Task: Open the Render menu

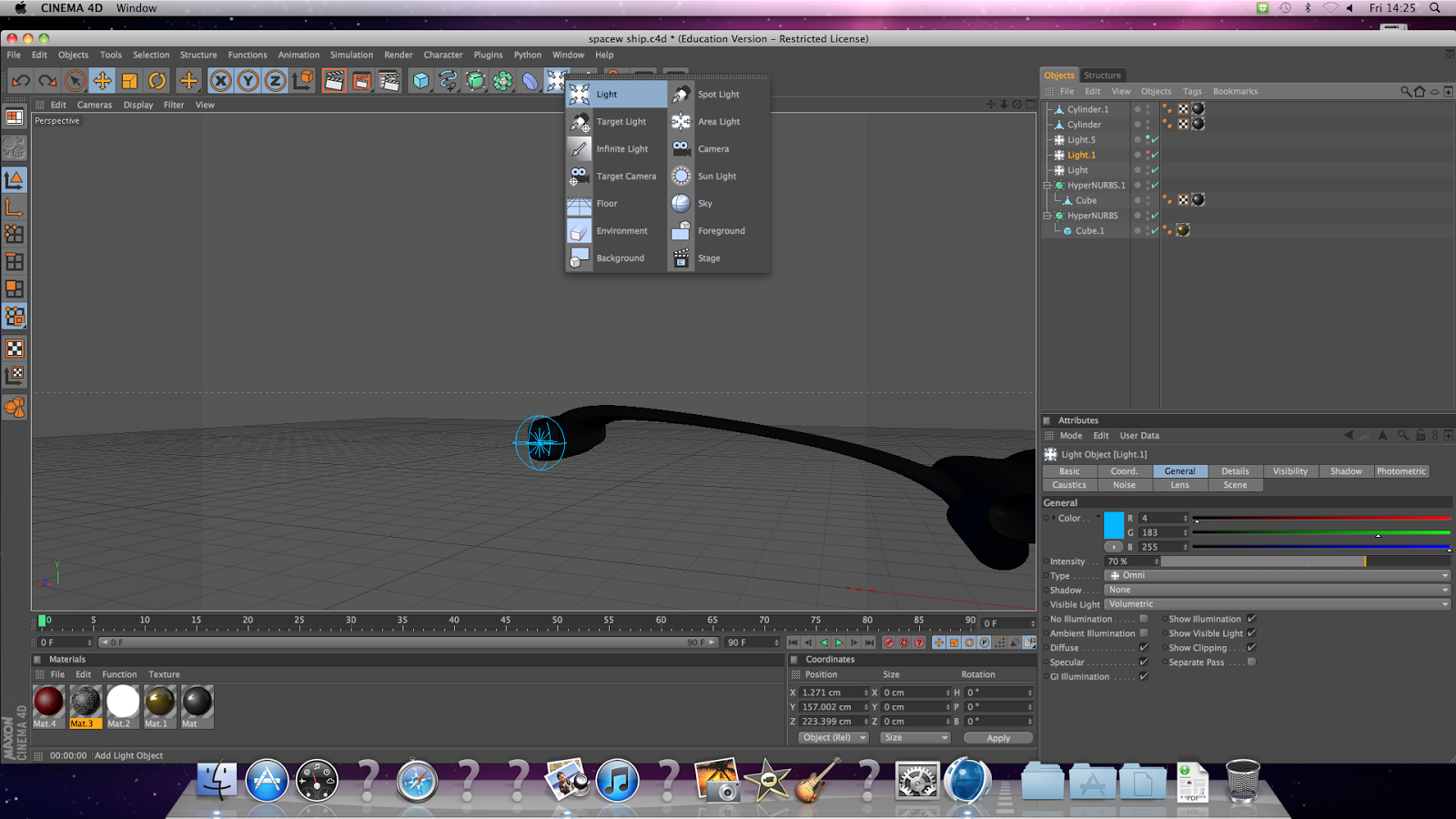Action: pos(398,55)
